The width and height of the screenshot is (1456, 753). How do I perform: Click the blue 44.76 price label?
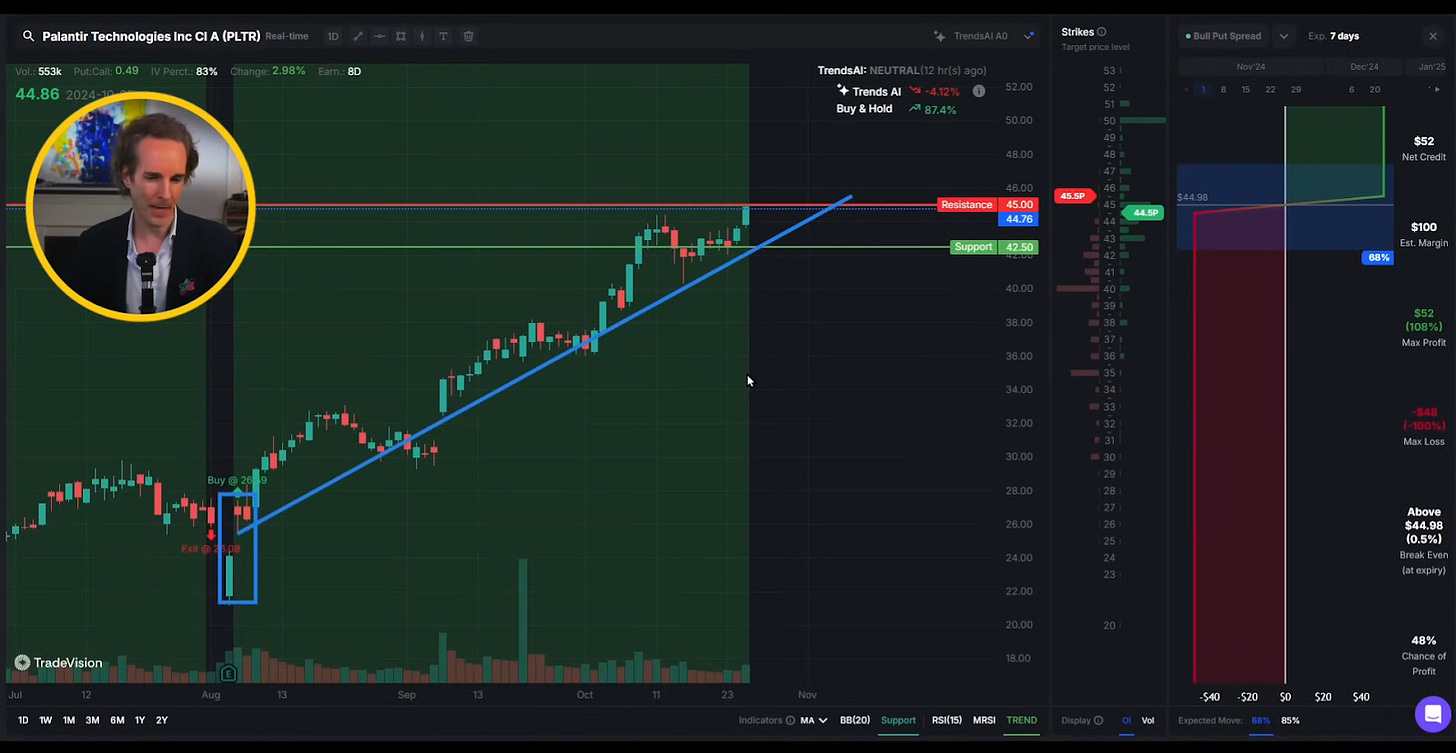click(1018, 219)
